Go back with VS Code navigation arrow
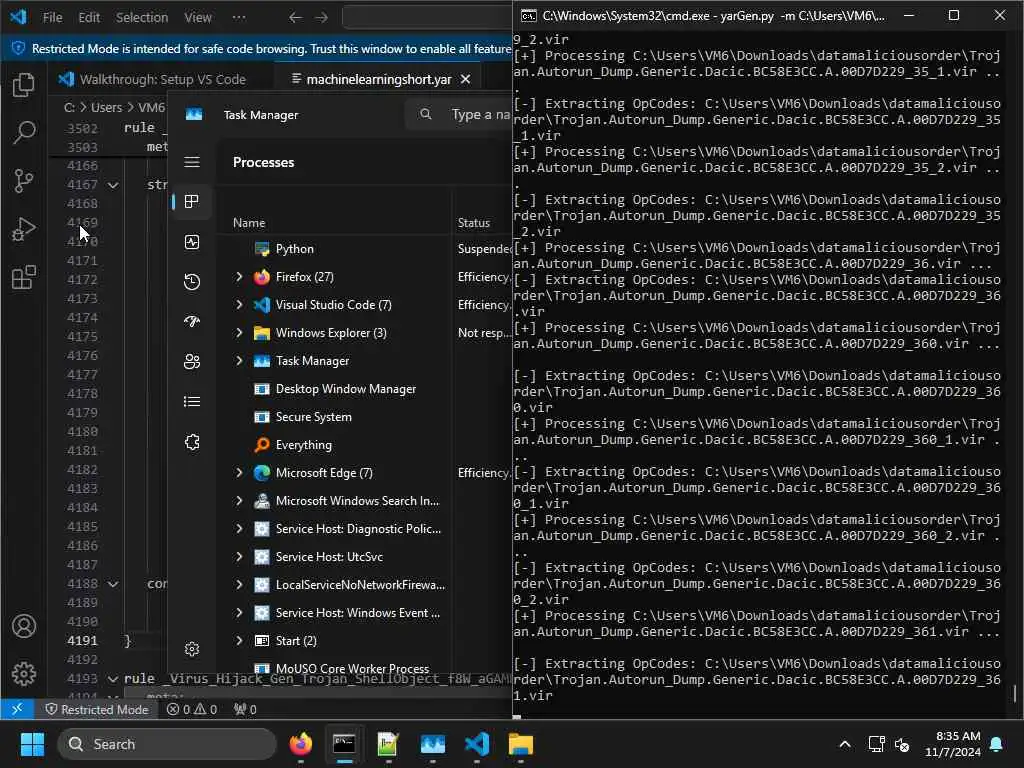Viewport: 1024px width, 768px height. point(295,18)
